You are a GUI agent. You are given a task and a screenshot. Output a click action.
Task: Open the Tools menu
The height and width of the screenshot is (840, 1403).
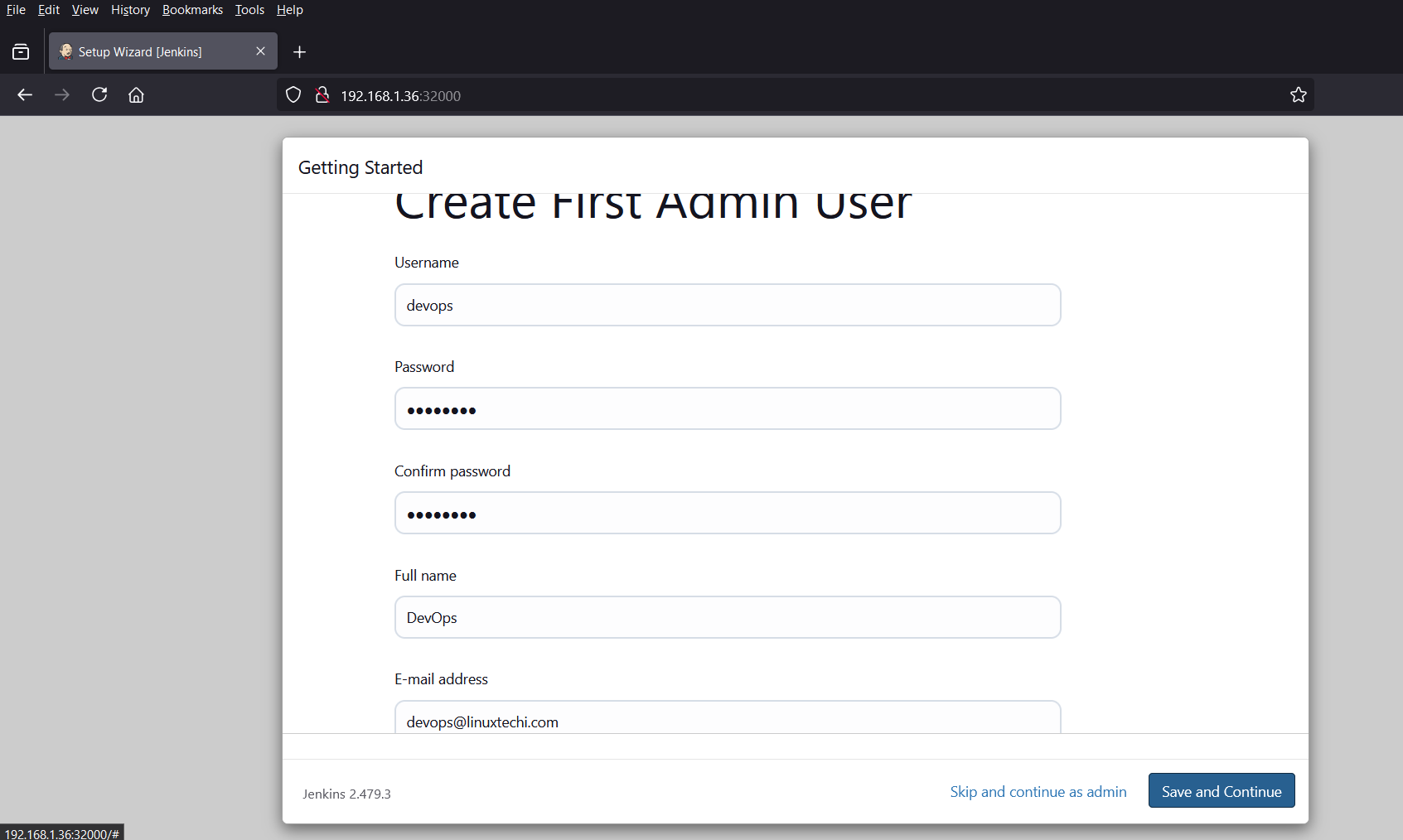249,10
